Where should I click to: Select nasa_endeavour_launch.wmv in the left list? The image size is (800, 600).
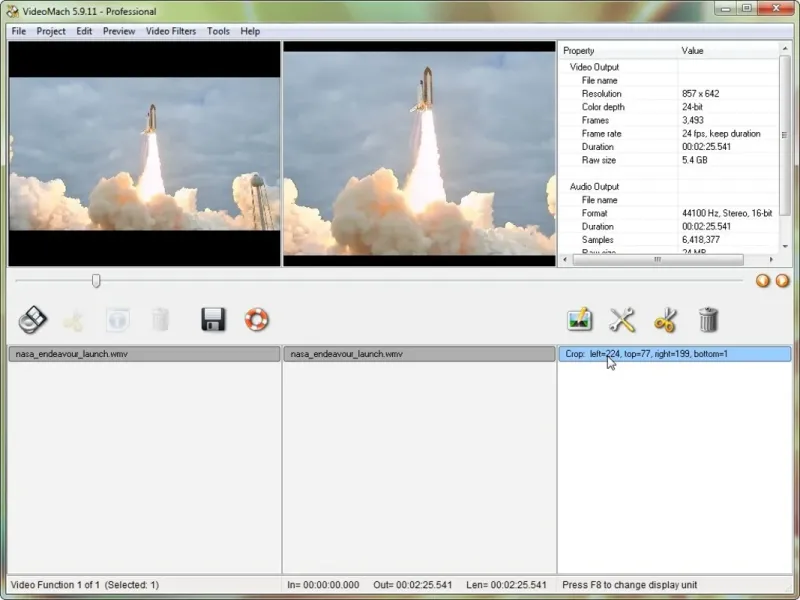point(144,354)
